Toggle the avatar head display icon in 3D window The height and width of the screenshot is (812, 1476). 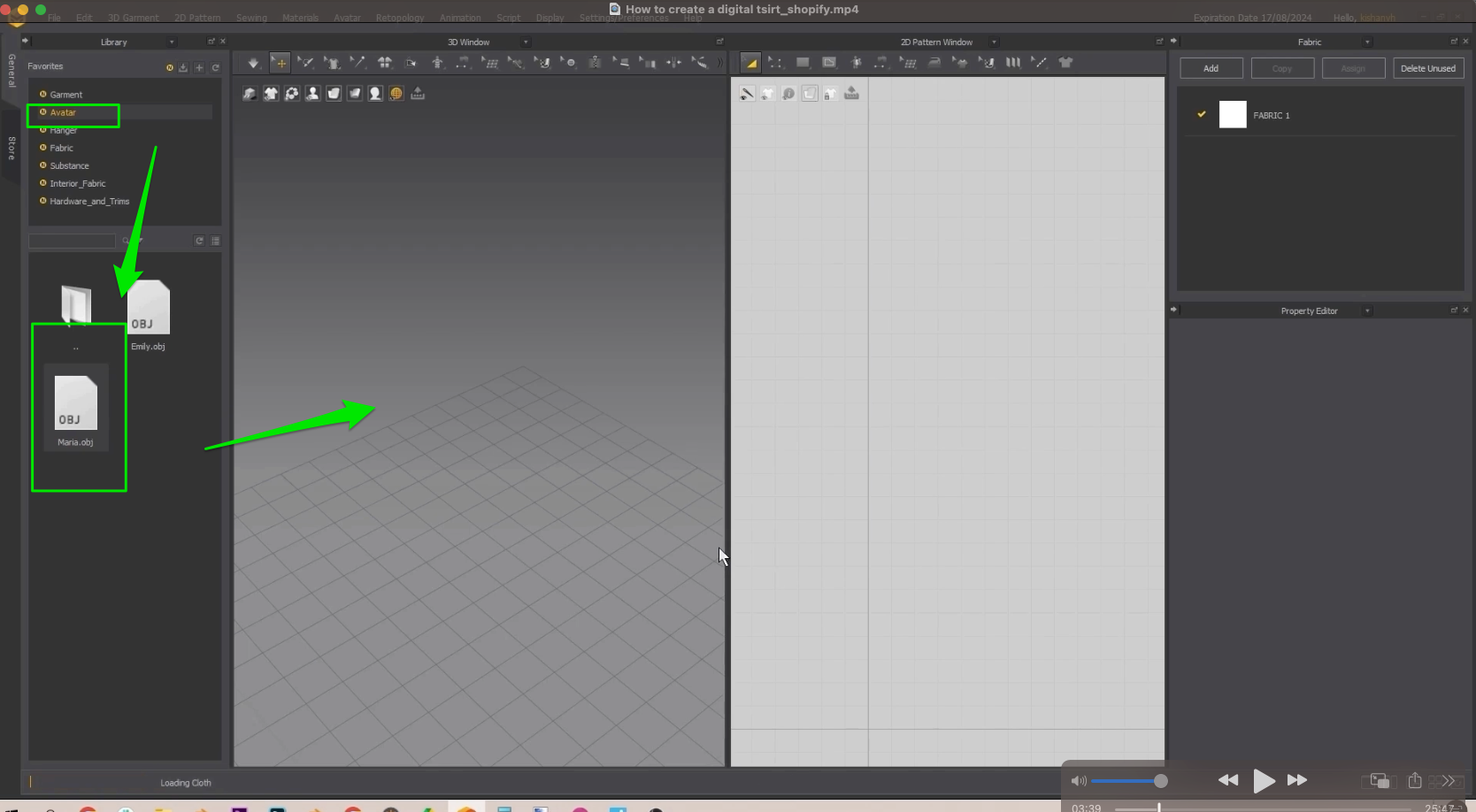[x=375, y=94]
